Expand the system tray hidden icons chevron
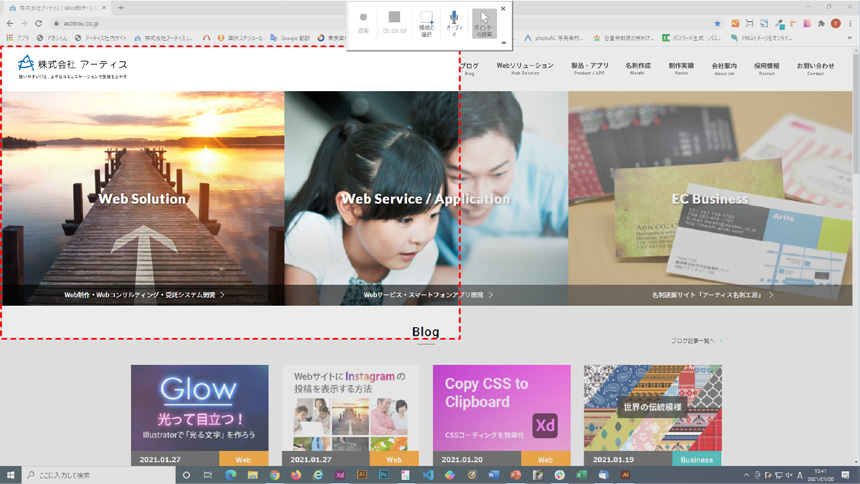Screen dimensions: 860x484 [x=746, y=475]
